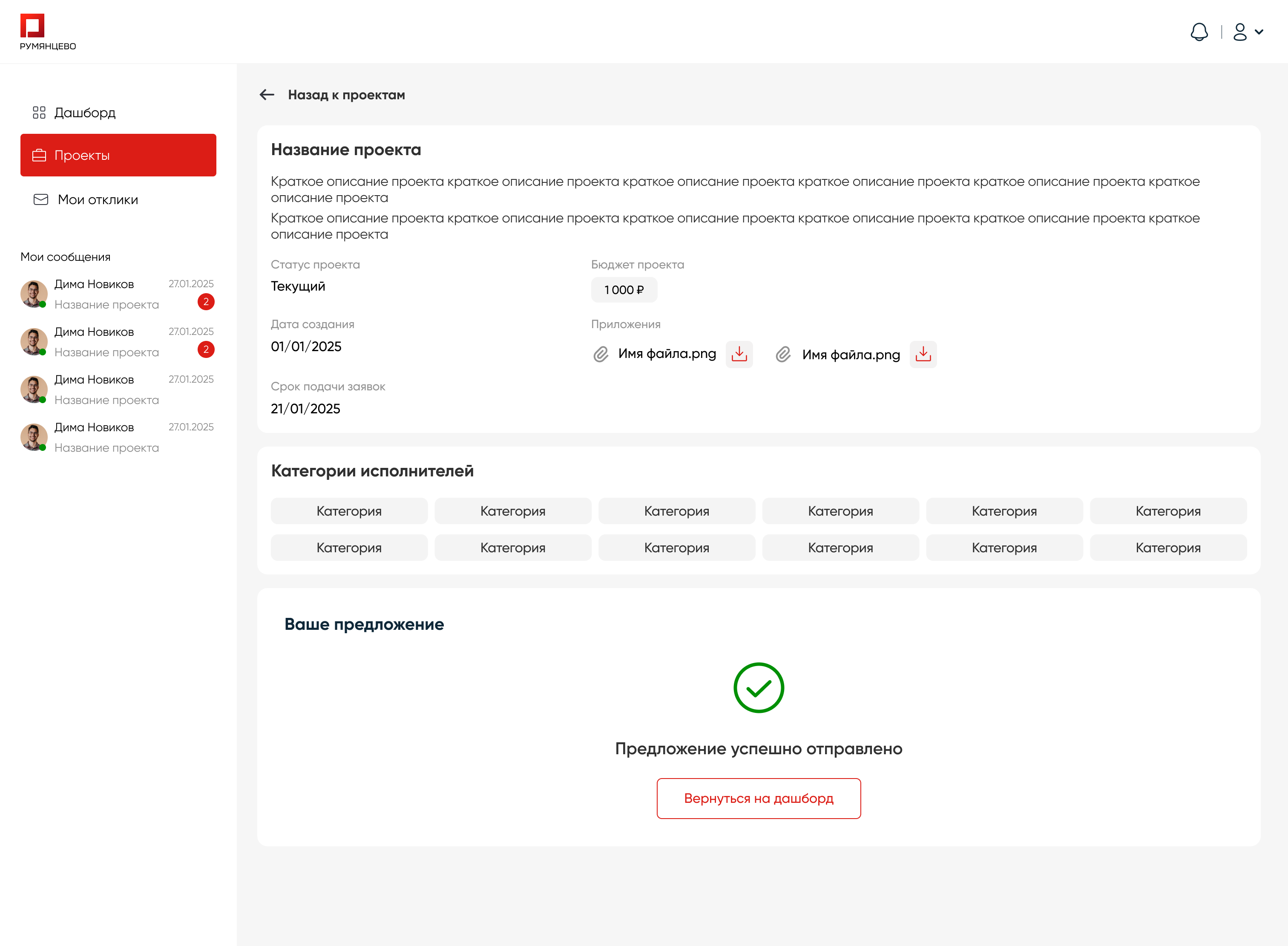This screenshot has width=1288, height=946.
Task: Open the notifications bell
Action: coord(1199,32)
